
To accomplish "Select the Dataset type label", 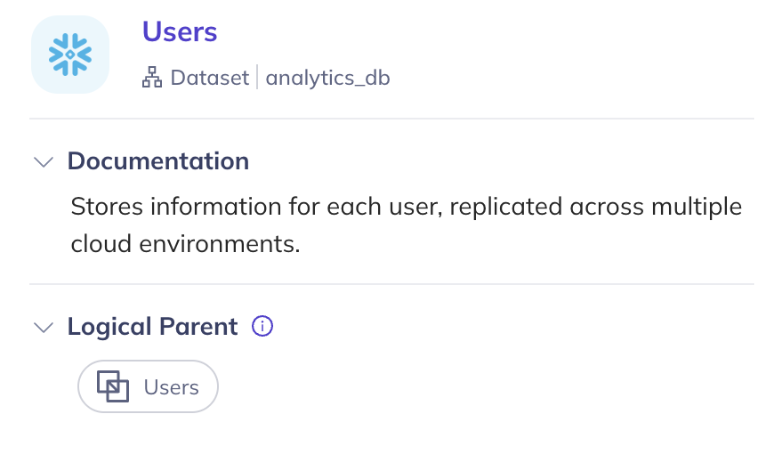I will pyautogui.click(x=209, y=78).
